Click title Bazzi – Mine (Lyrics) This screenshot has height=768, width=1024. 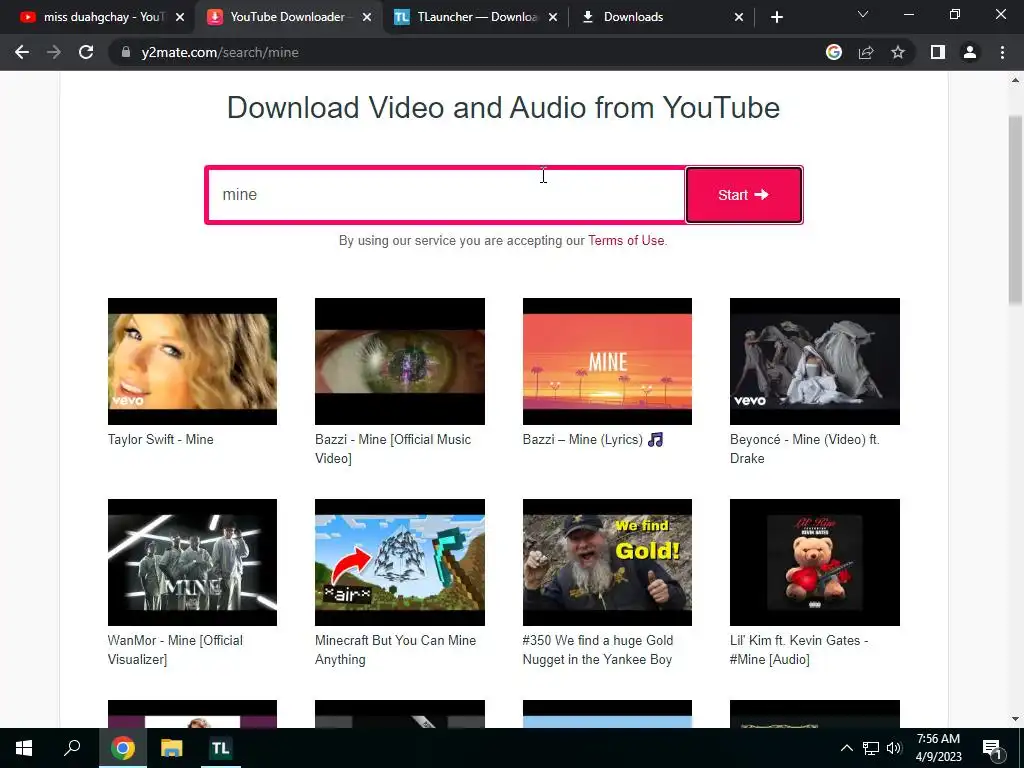coord(593,440)
